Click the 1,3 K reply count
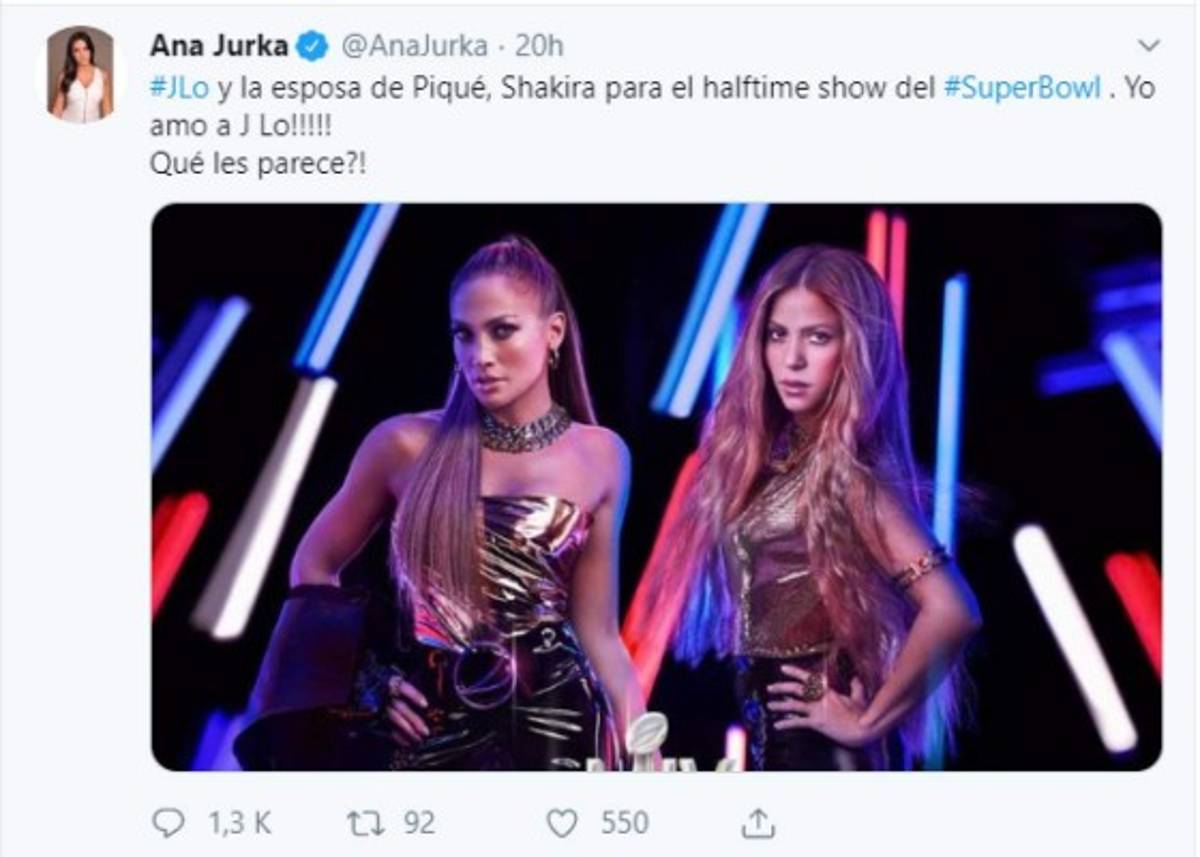The height and width of the screenshot is (857, 1200). tap(240, 822)
